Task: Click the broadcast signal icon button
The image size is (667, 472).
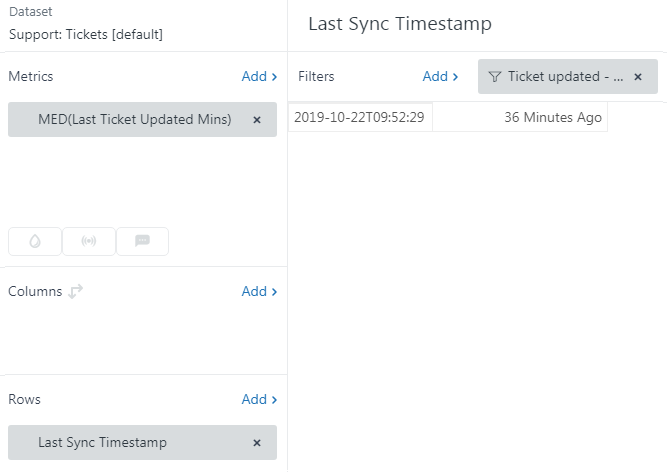Action: click(89, 241)
